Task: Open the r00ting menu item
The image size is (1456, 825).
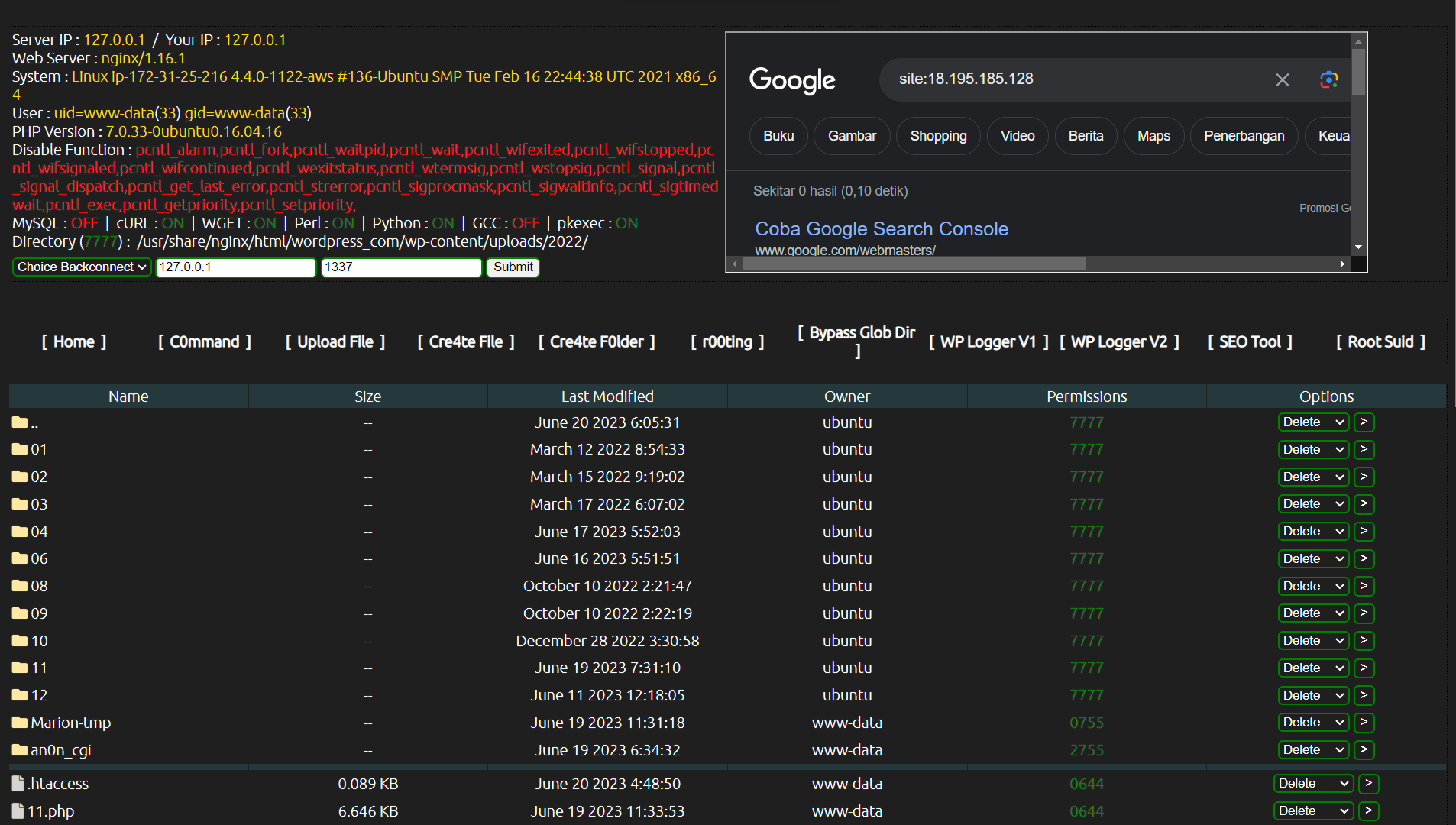Action: [x=727, y=342]
